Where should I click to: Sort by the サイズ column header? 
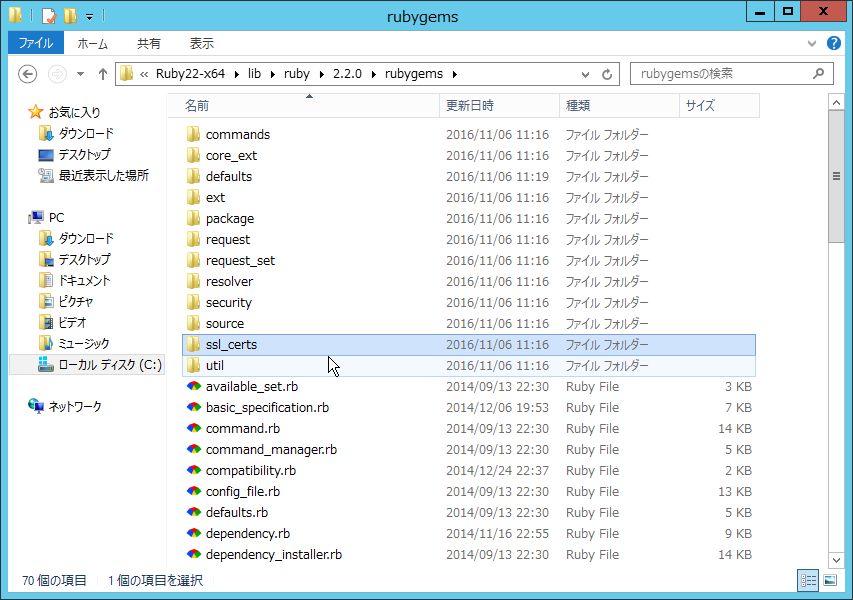[719, 106]
